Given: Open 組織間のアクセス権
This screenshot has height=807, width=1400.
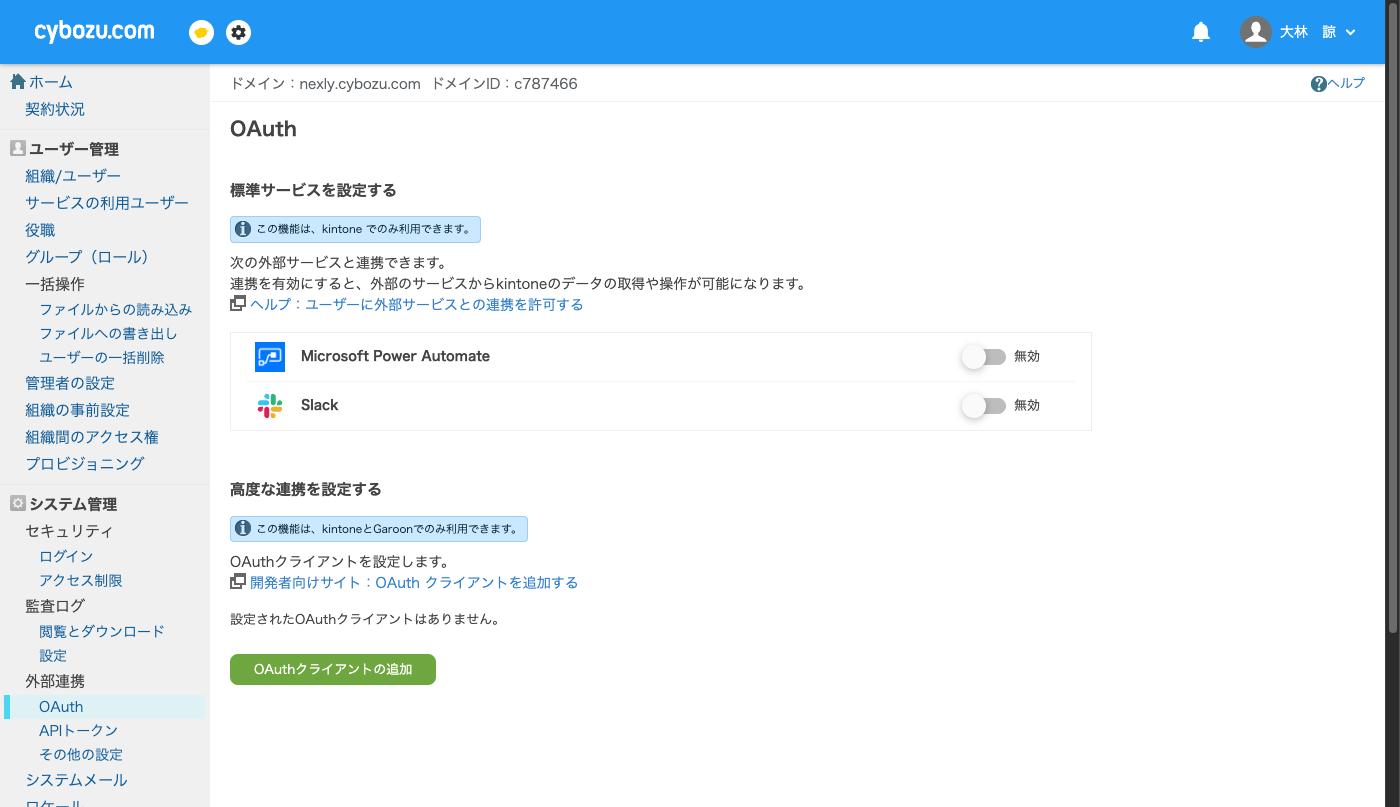Looking at the screenshot, I should pyautogui.click(x=92, y=437).
